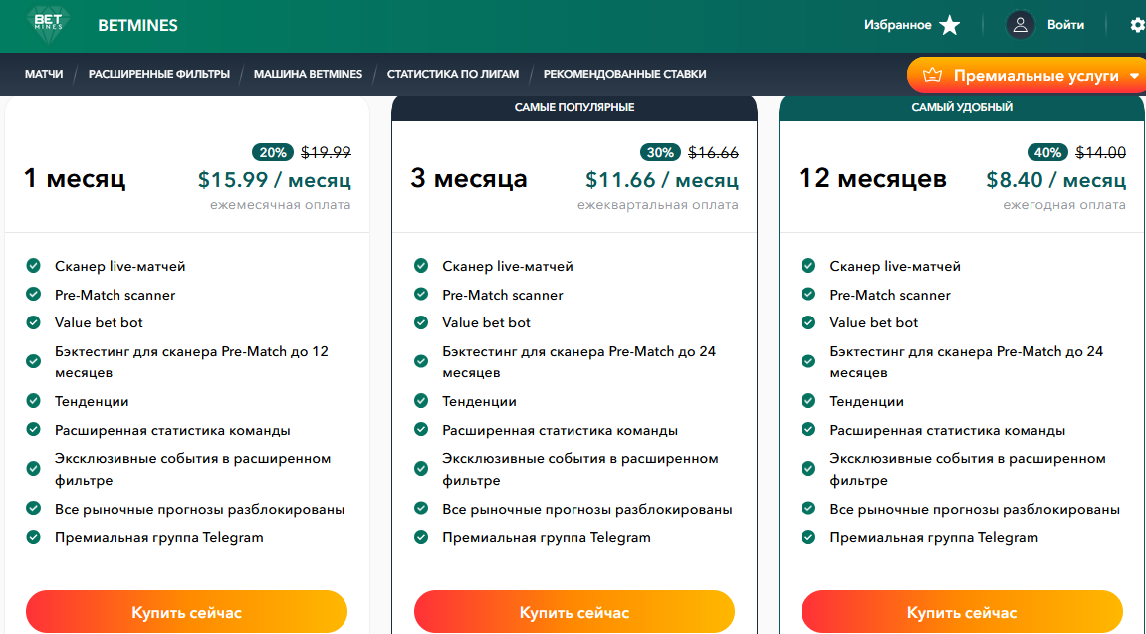Click the 3 месяца plan title
This screenshot has width=1146, height=634.
pos(468,178)
